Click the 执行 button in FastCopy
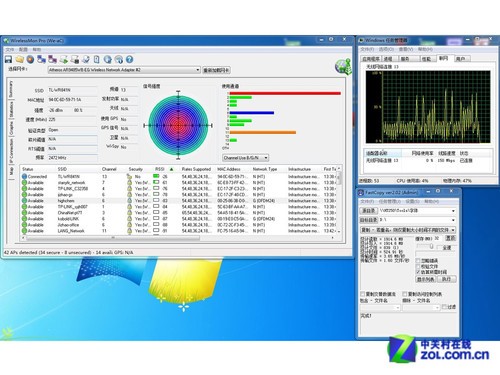Image resolution: width=500 pixels, height=375 pixels. pyautogui.click(x=447, y=279)
